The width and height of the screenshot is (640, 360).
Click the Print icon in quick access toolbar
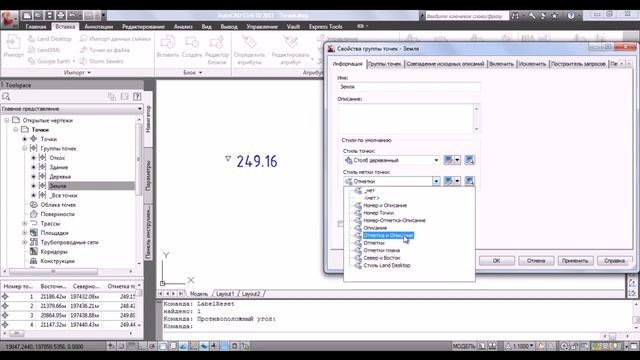pos(60,16)
